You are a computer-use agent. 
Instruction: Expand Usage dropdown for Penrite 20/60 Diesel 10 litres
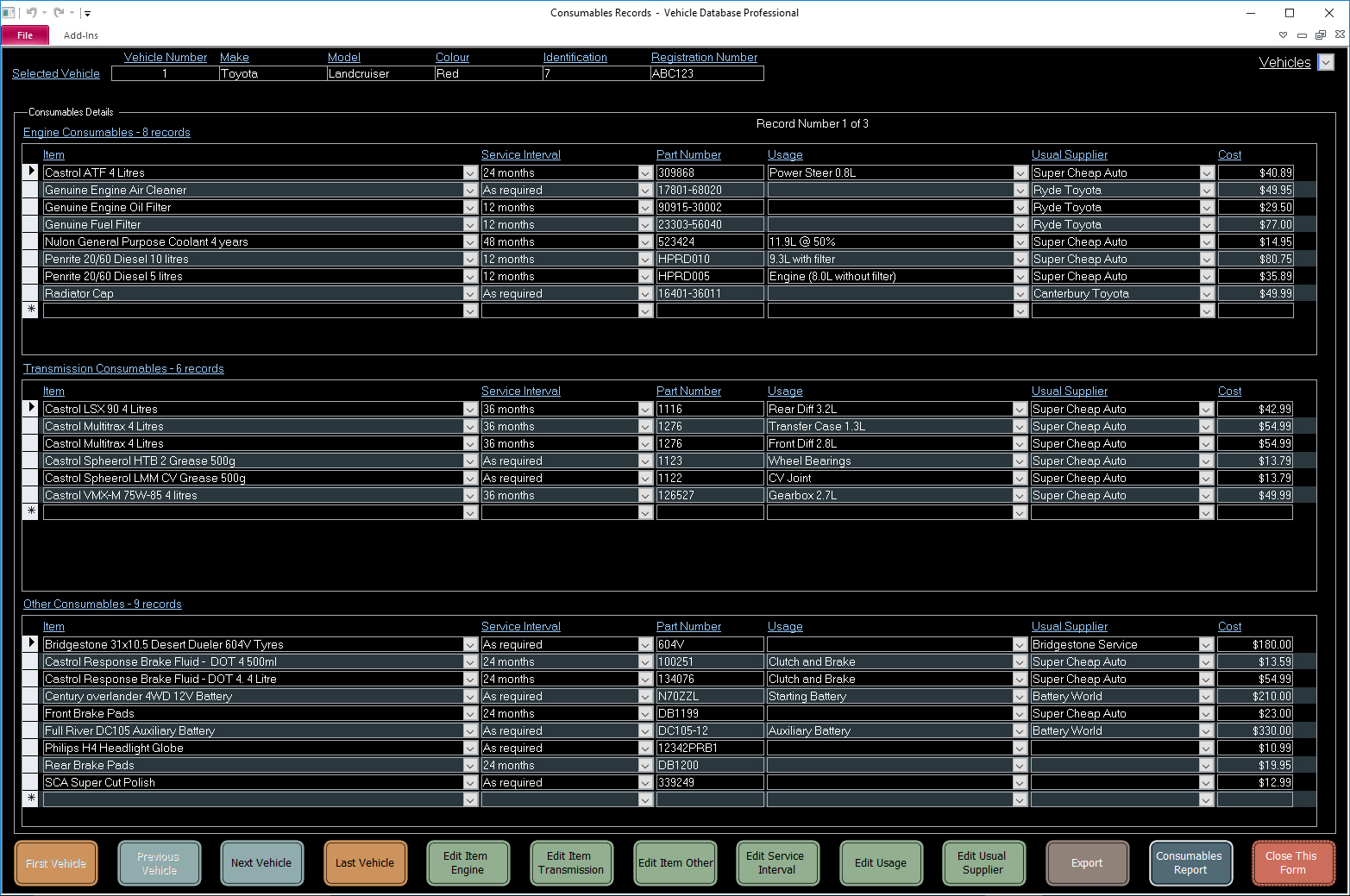(x=1020, y=259)
